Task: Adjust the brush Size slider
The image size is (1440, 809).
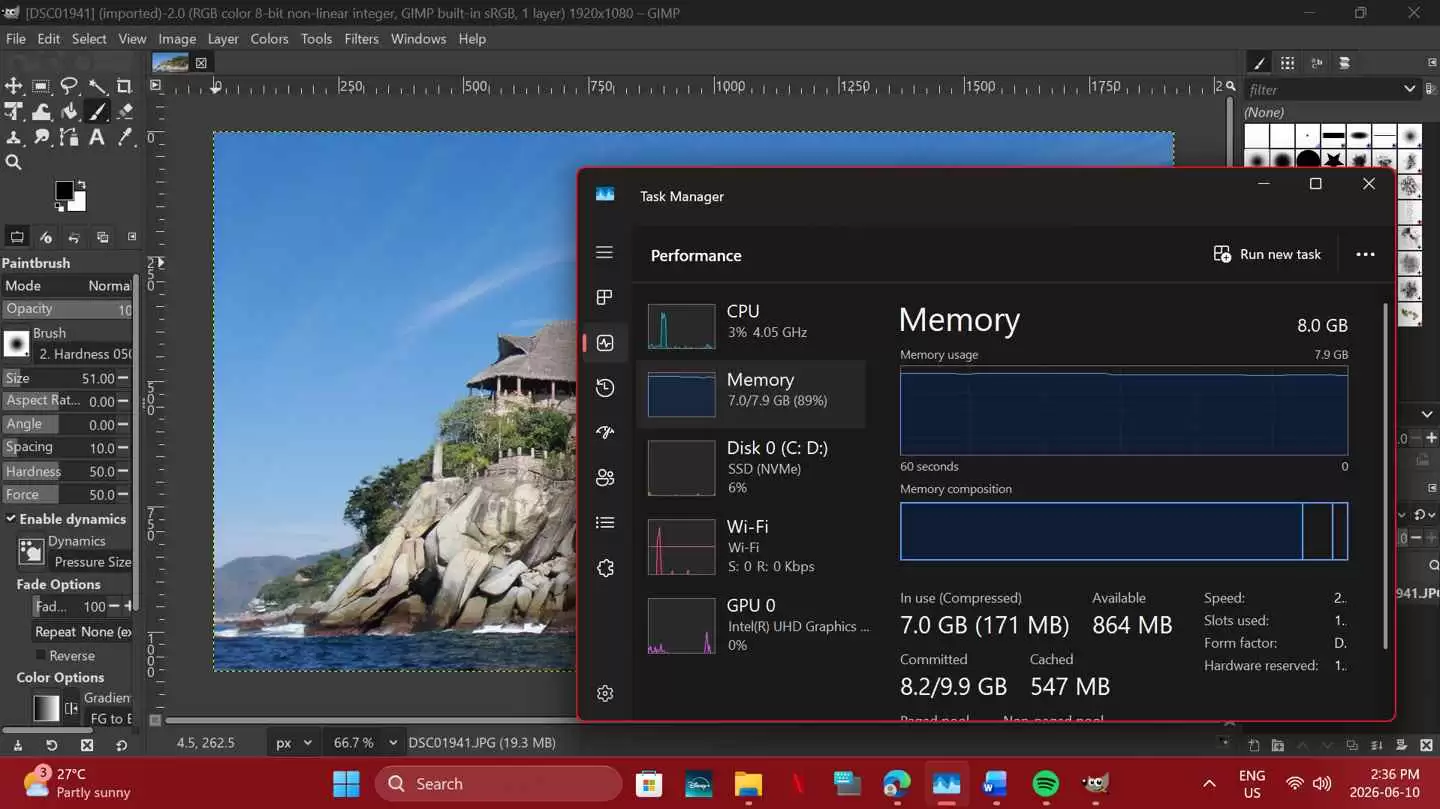Action: [67, 378]
